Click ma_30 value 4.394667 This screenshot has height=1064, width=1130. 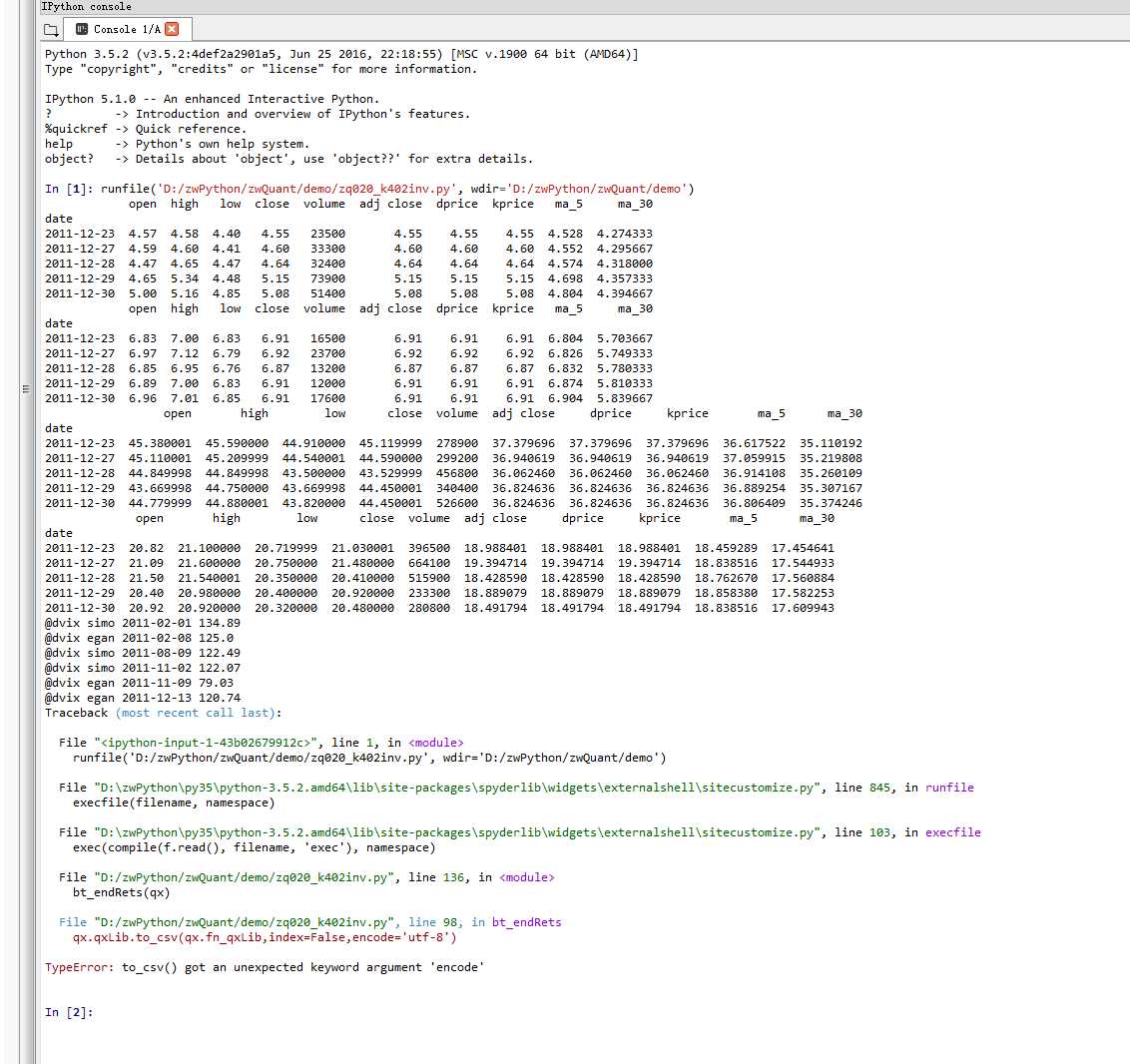pos(624,293)
